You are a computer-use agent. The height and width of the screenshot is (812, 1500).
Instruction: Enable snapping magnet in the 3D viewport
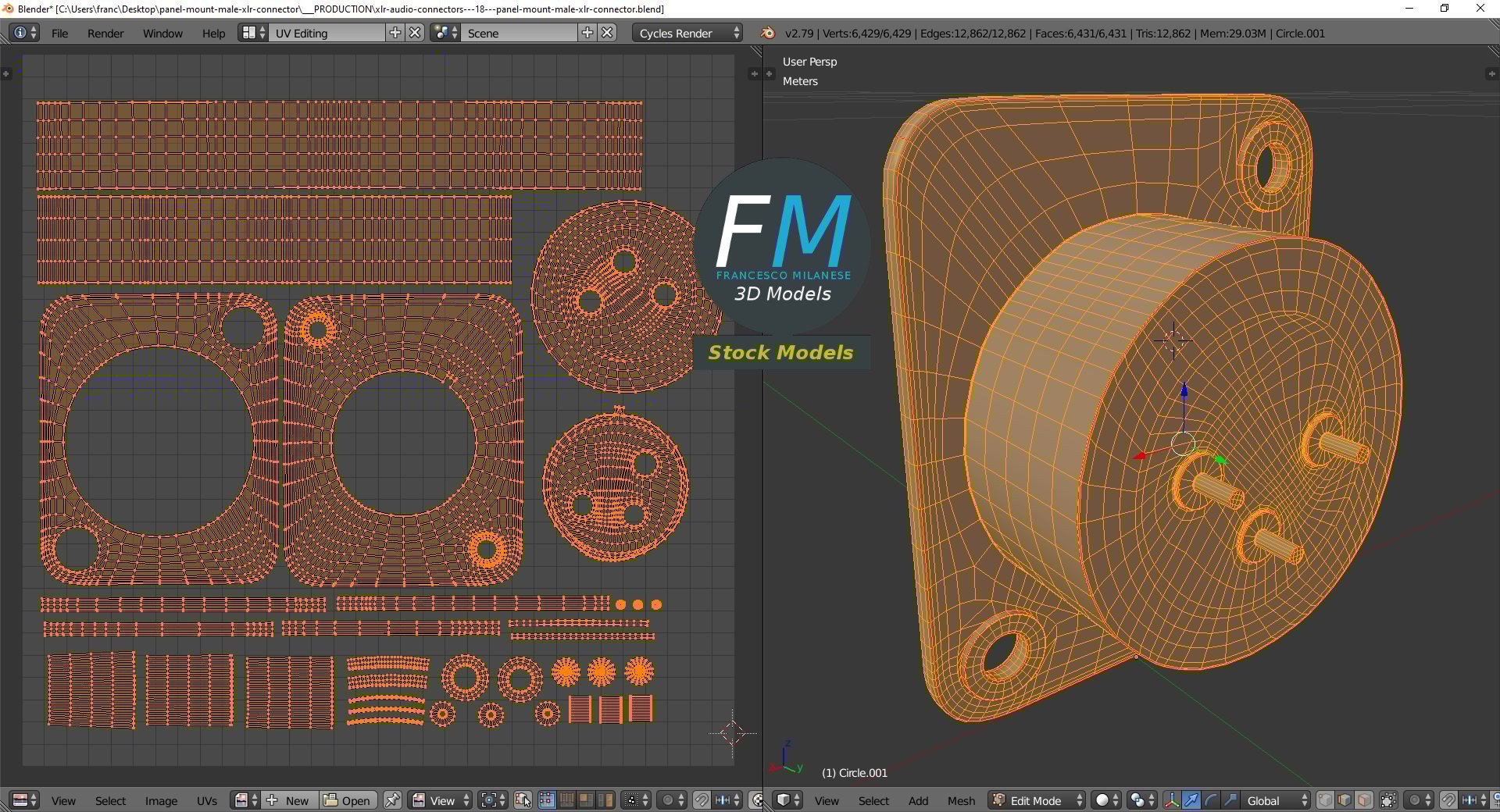pos(1448,800)
